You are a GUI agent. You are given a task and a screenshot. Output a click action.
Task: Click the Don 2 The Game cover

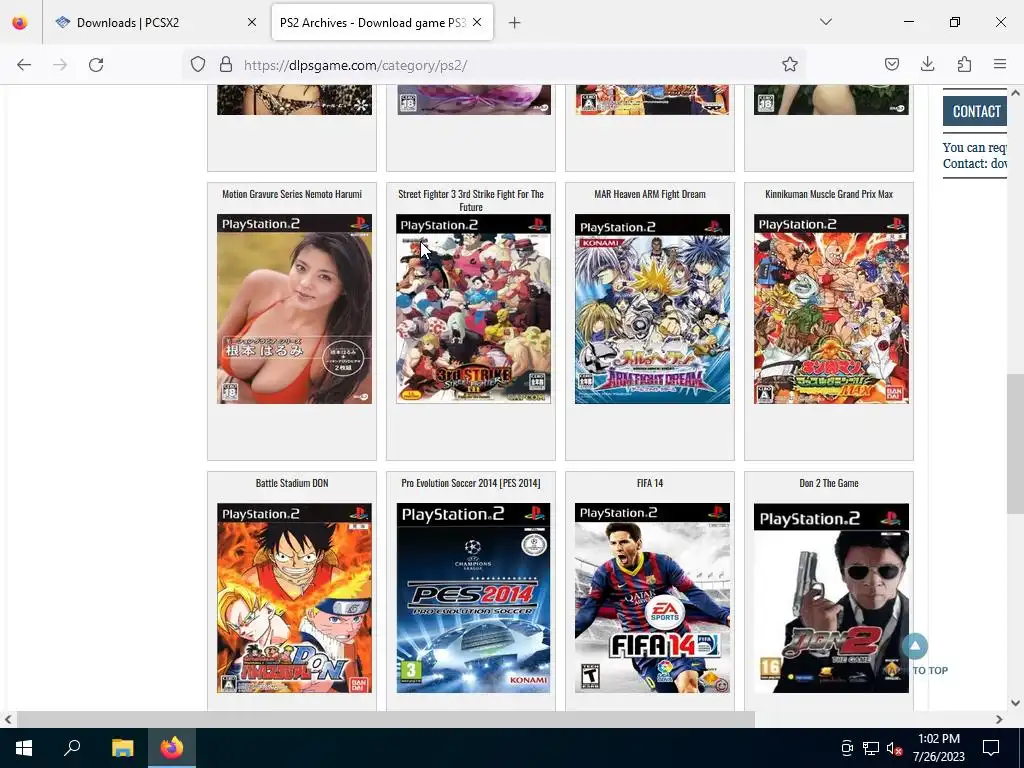click(831, 598)
